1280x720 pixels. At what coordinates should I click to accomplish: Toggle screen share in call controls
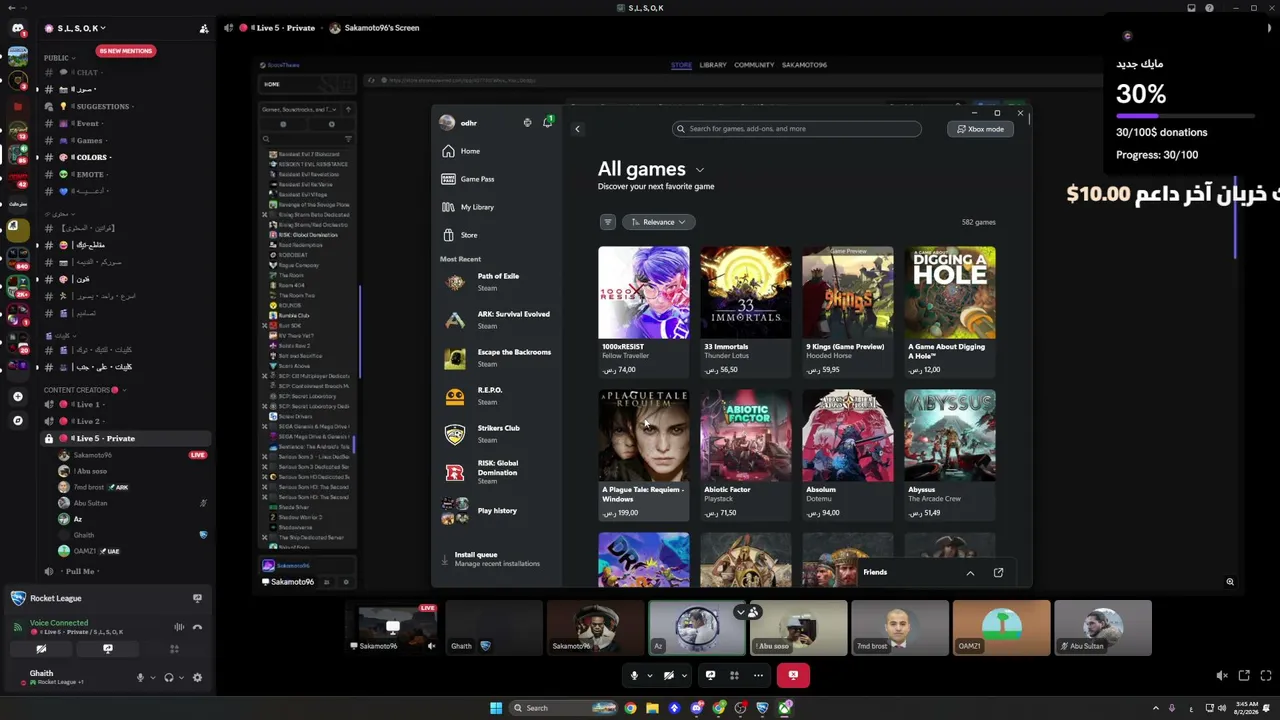coord(711,676)
